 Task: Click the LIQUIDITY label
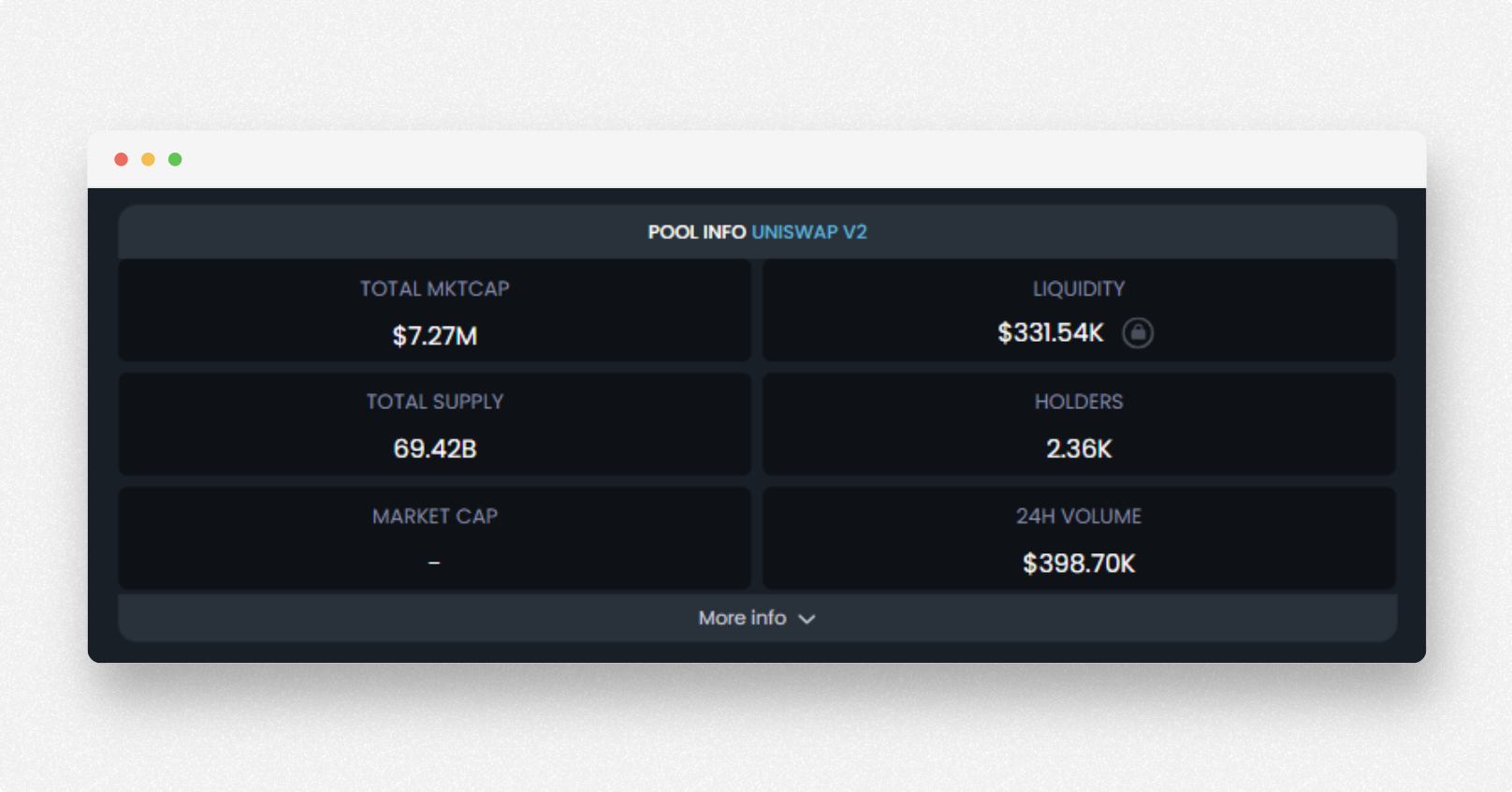1078,288
